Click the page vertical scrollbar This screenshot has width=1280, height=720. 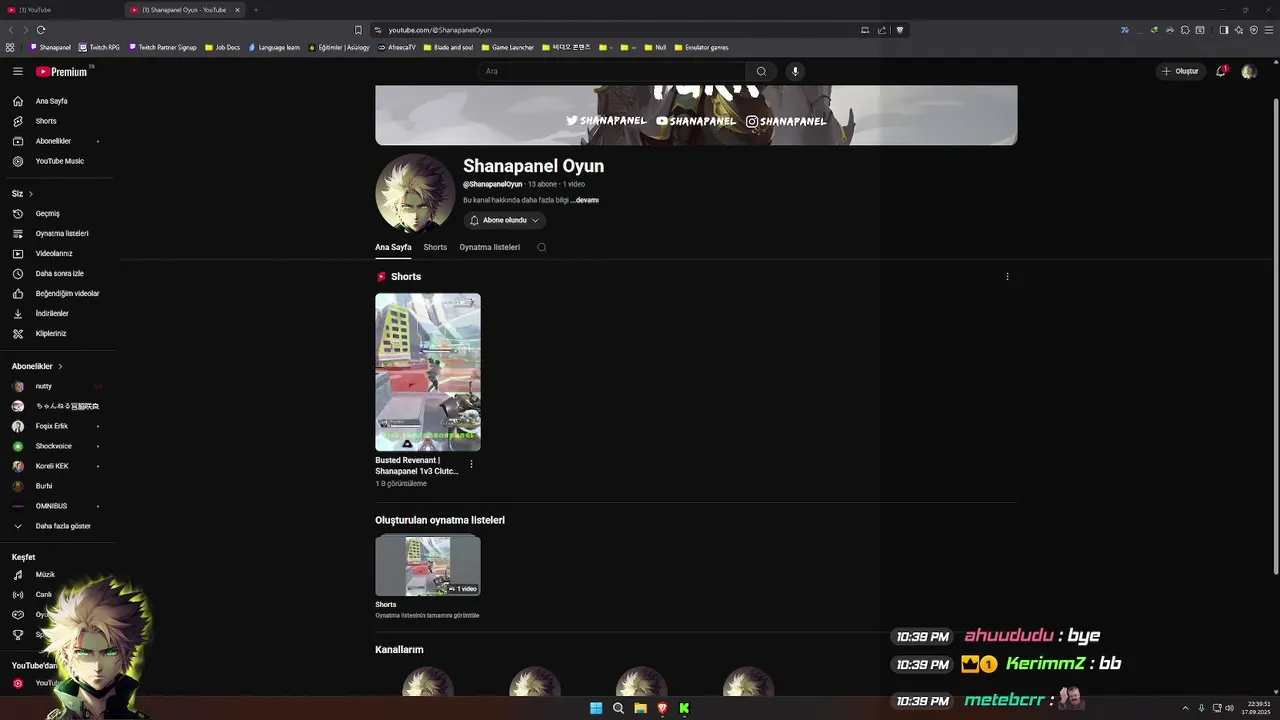(1275, 335)
